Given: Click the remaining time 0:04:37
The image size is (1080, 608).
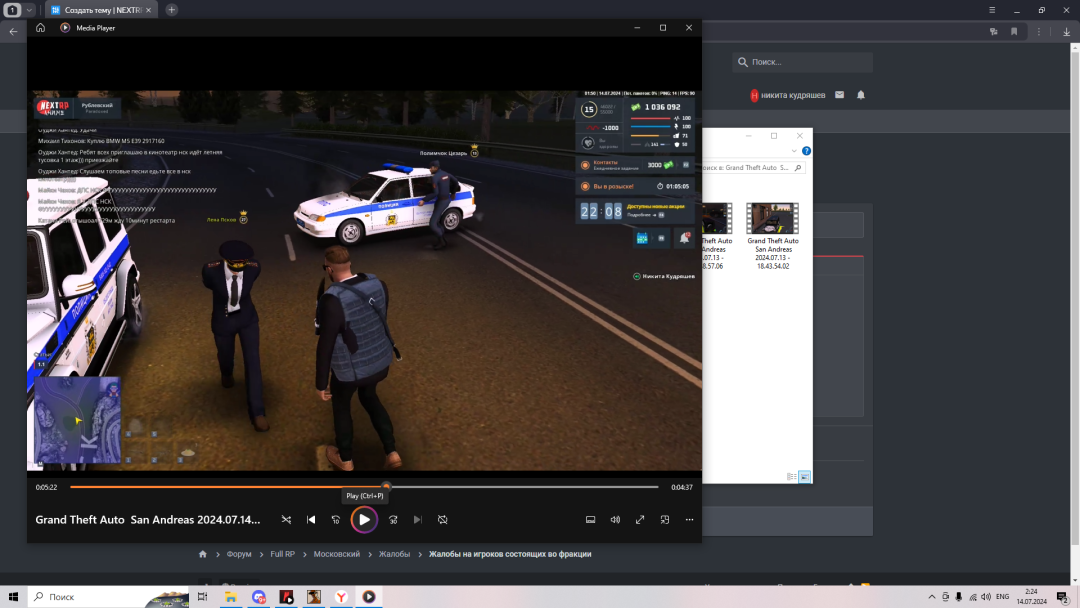Looking at the screenshot, I should click(x=682, y=488).
